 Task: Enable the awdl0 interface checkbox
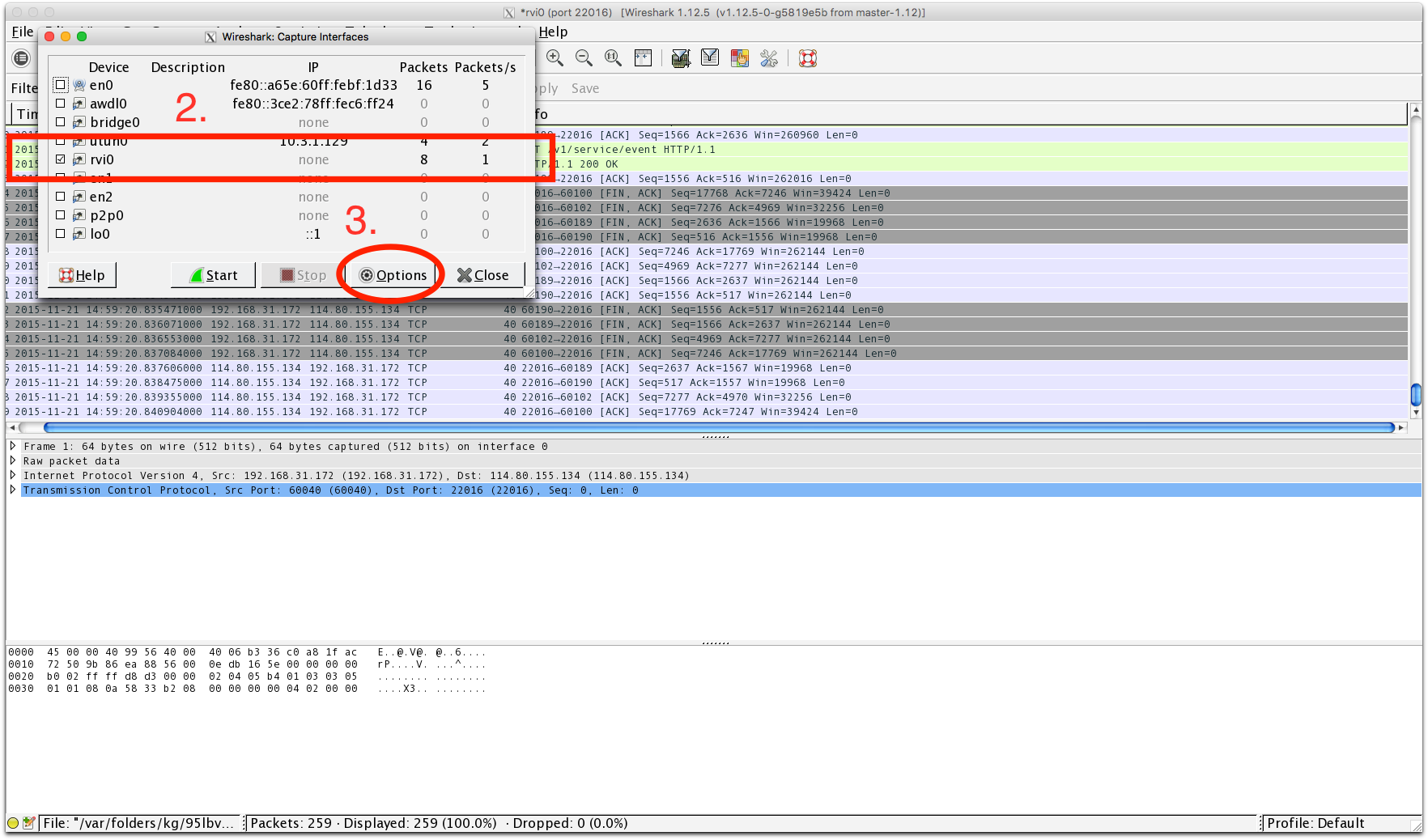(61, 104)
